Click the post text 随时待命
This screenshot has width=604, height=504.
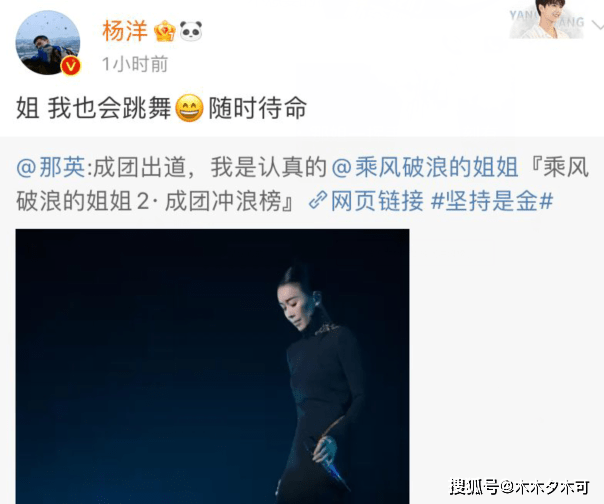[257, 108]
